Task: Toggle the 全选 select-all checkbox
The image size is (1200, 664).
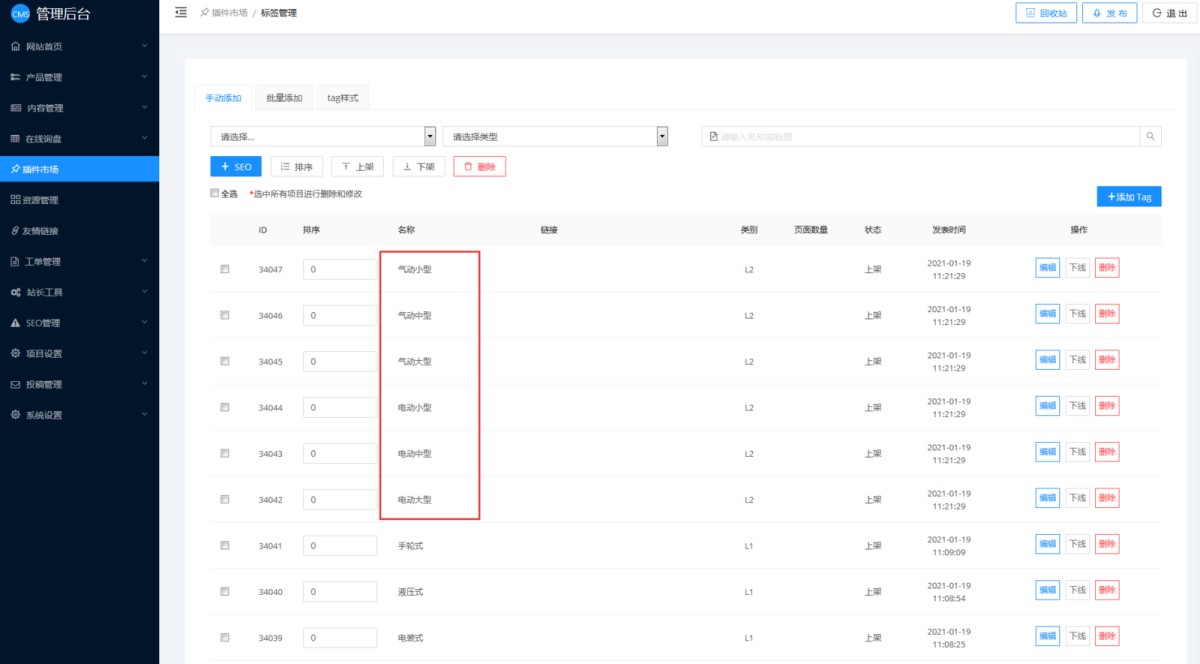Action: point(214,194)
